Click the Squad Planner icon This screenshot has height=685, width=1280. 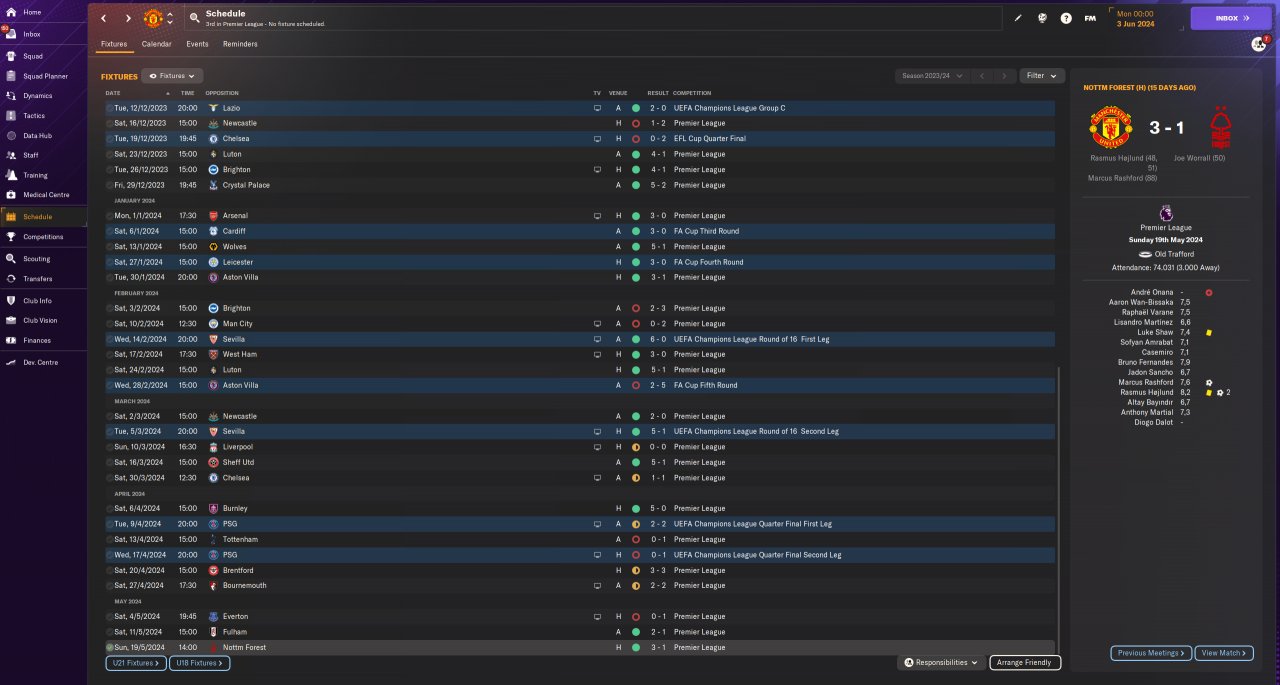coord(10,76)
